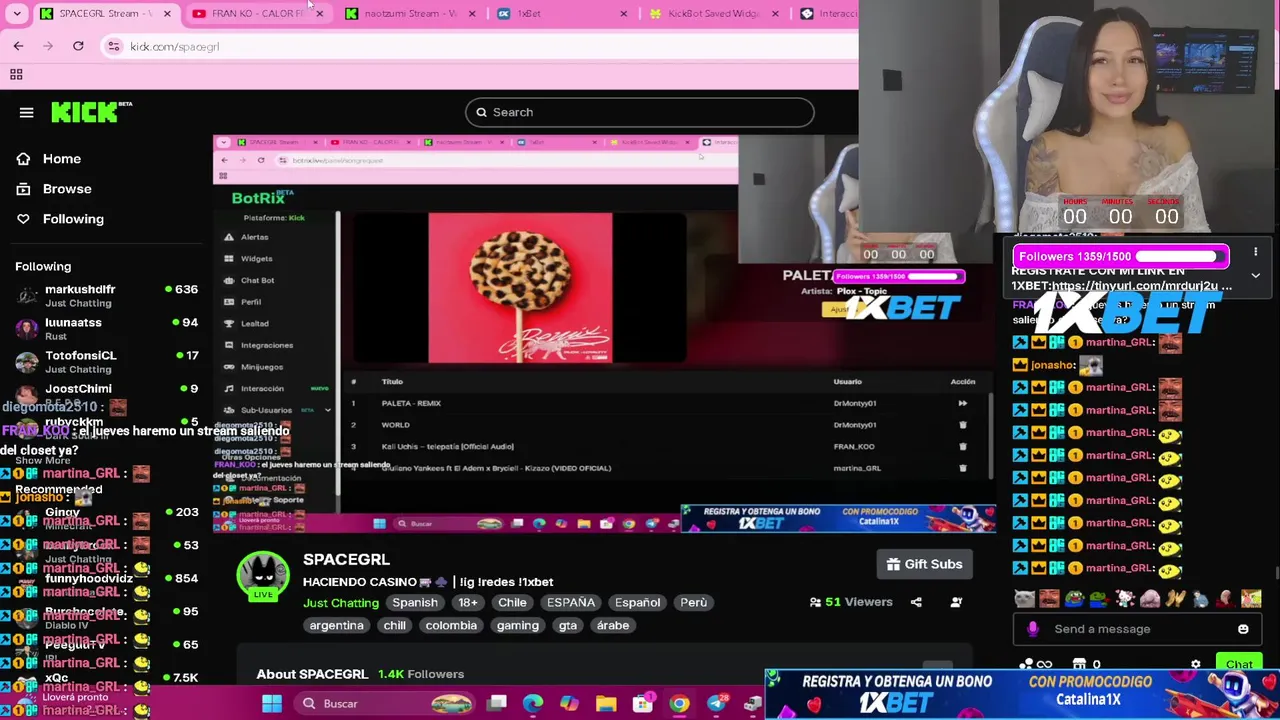The height and width of the screenshot is (720, 1280).
Task: Close the SPACEGRL Stream tab
Action: 167,14
